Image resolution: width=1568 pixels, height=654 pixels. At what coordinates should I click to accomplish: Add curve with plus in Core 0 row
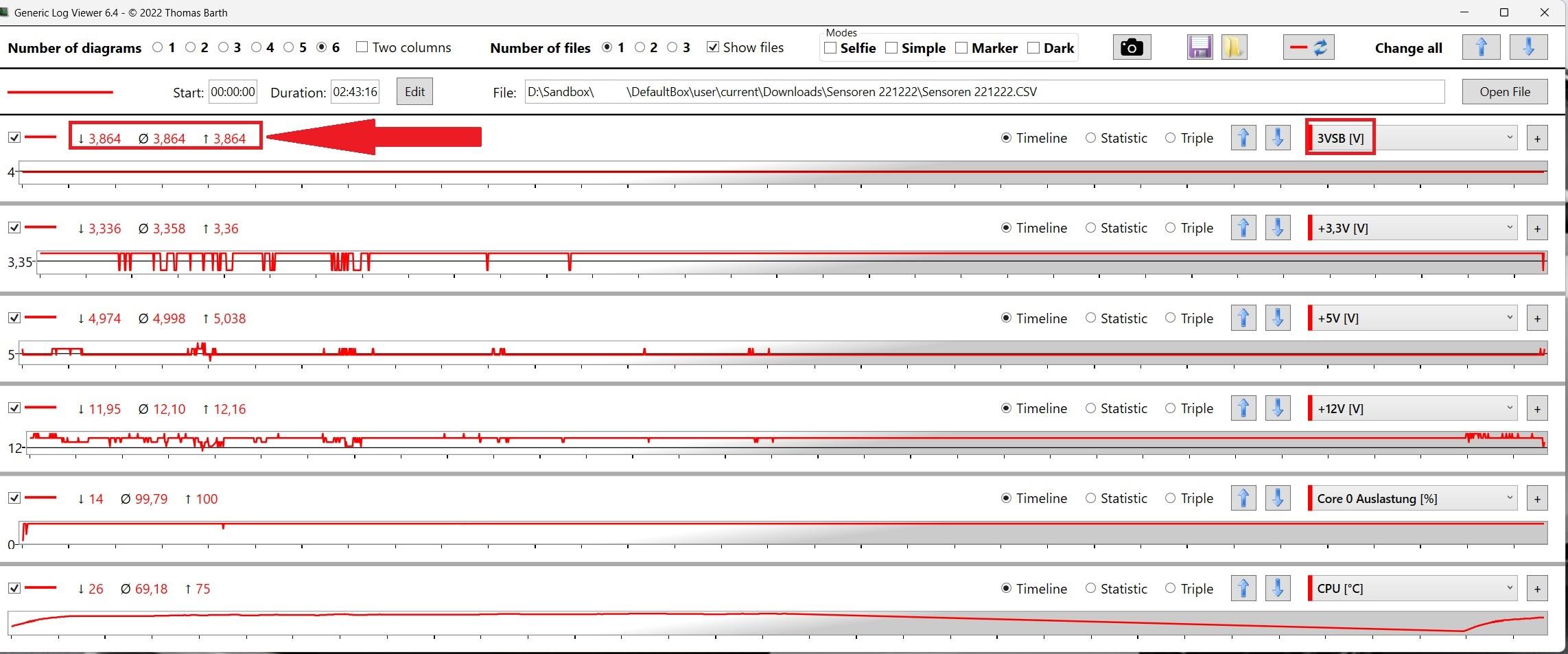pos(1537,498)
